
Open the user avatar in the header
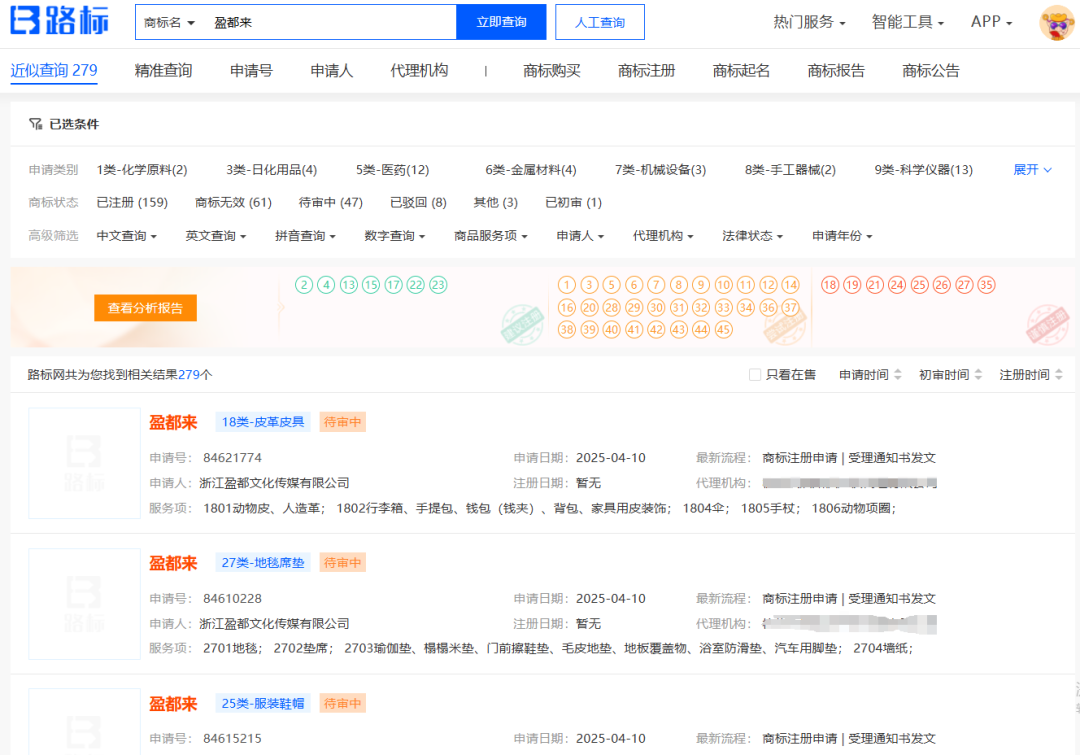pos(1057,22)
